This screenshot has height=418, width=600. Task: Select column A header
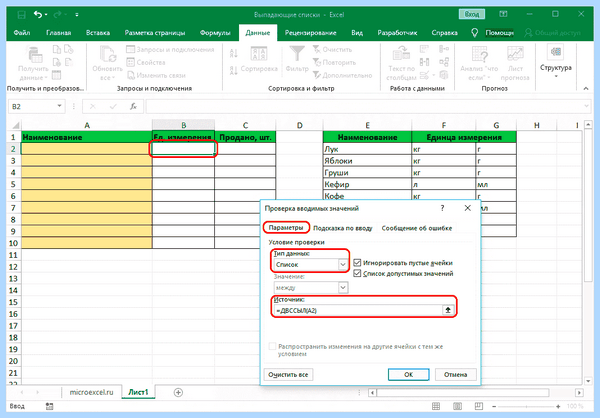click(87, 125)
